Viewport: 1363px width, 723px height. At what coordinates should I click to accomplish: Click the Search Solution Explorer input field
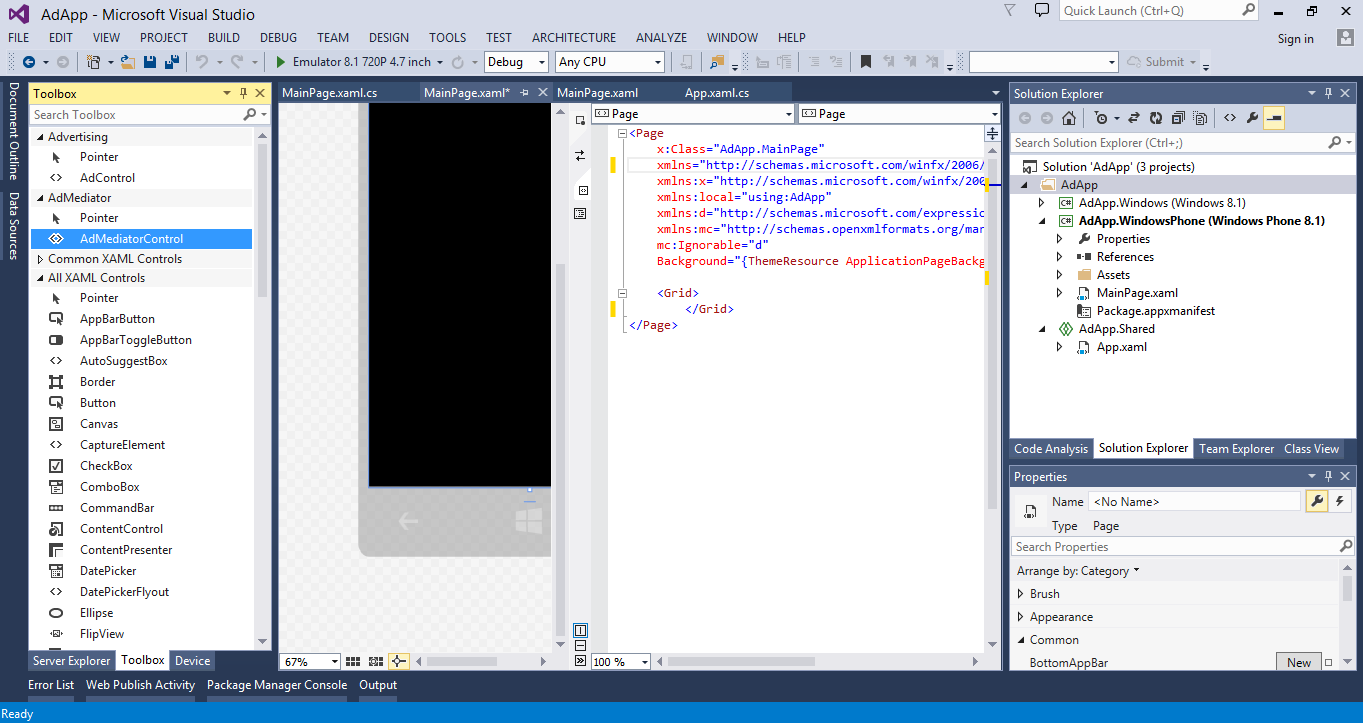(1181, 143)
